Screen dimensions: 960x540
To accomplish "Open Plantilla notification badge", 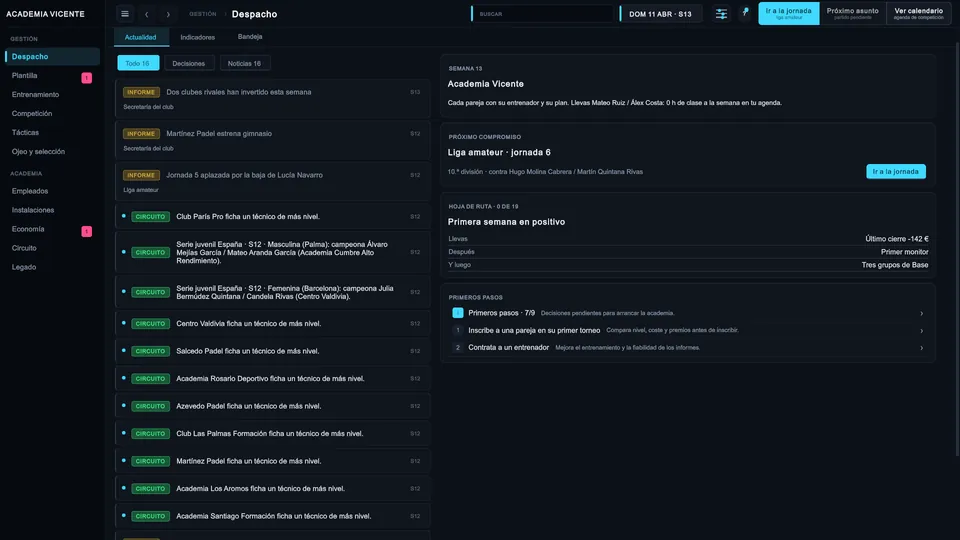I will [x=86, y=78].
